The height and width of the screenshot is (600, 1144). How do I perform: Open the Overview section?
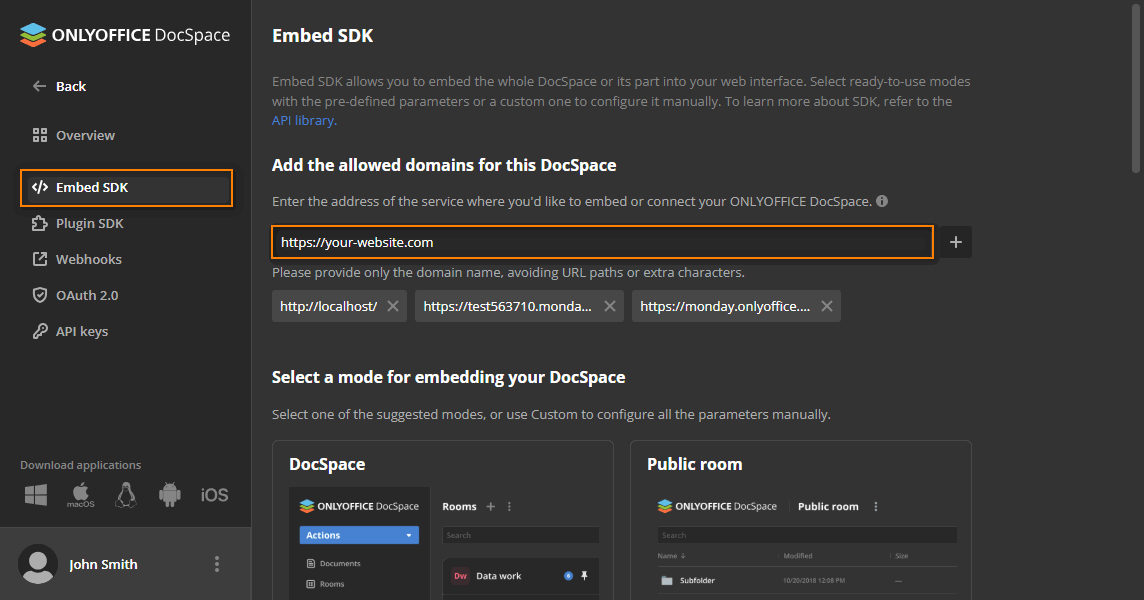pyautogui.click(x=74, y=135)
